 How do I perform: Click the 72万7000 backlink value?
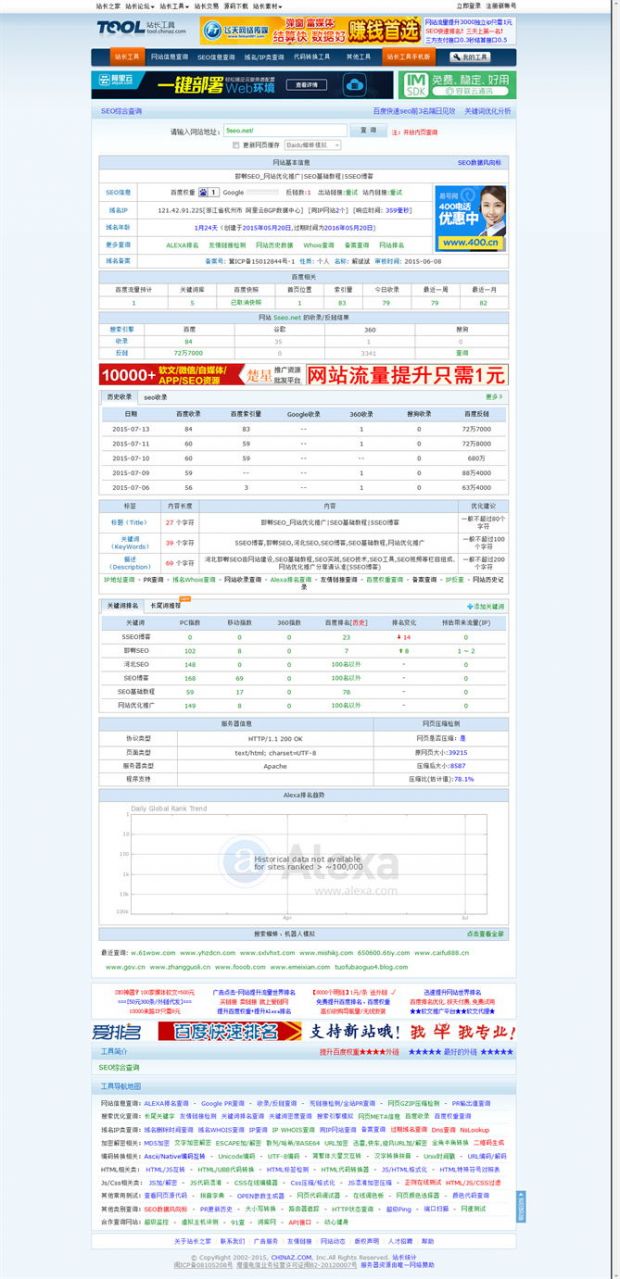click(x=188, y=353)
